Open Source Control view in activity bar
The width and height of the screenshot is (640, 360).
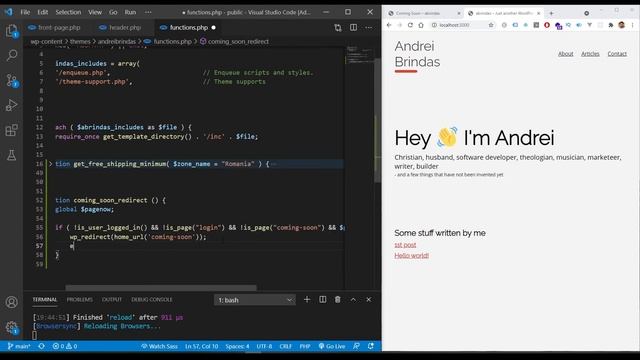[x=11, y=80]
